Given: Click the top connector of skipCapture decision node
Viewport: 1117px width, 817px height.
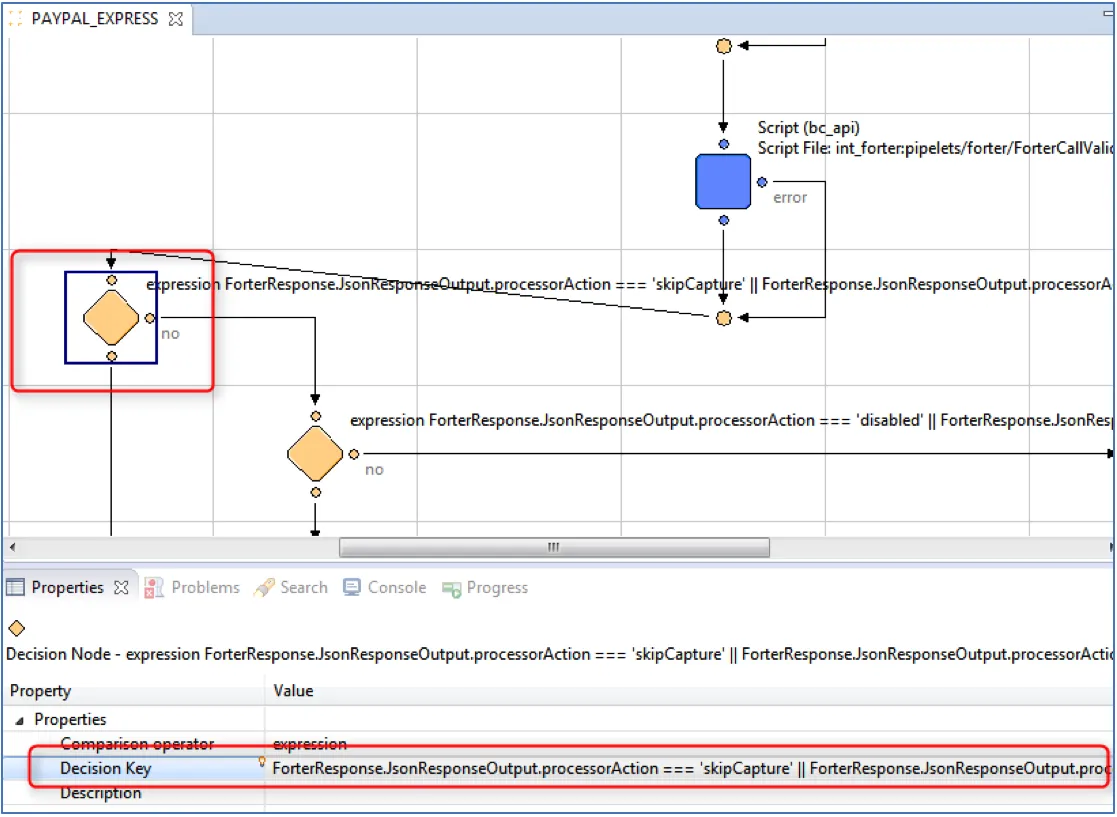Looking at the screenshot, I should point(111,280).
